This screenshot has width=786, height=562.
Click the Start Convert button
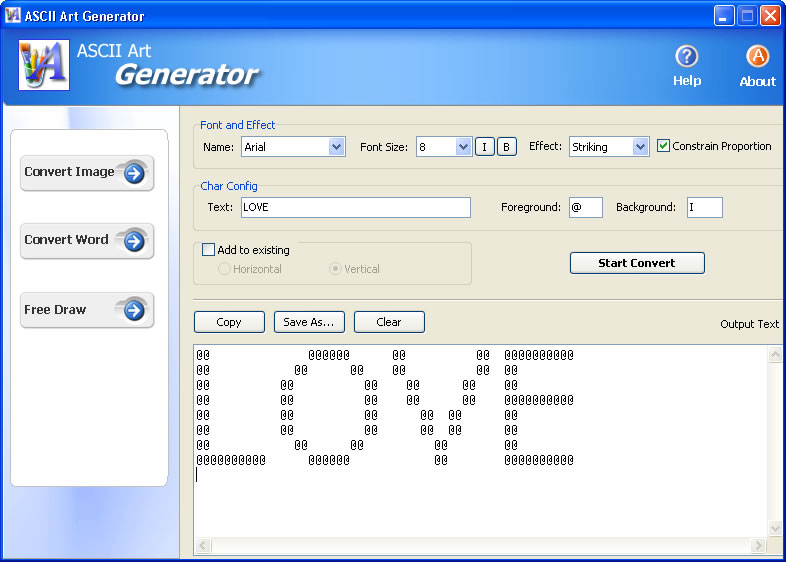coord(637,263)
